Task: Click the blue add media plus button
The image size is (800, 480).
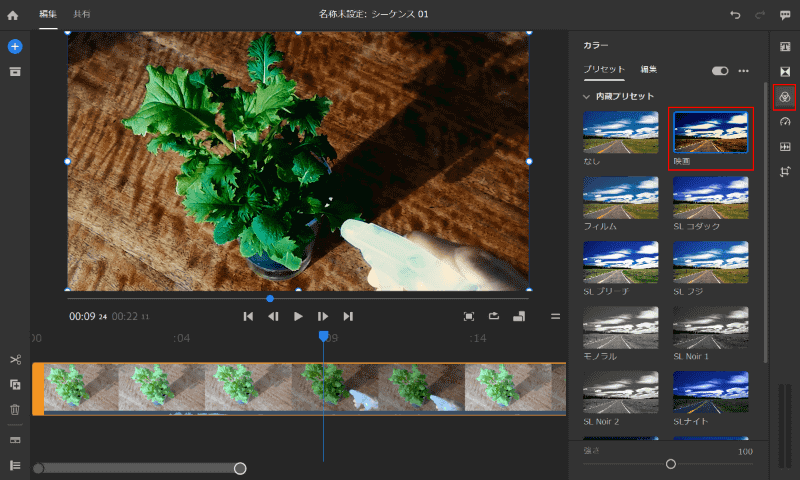Action: [15, 47]
